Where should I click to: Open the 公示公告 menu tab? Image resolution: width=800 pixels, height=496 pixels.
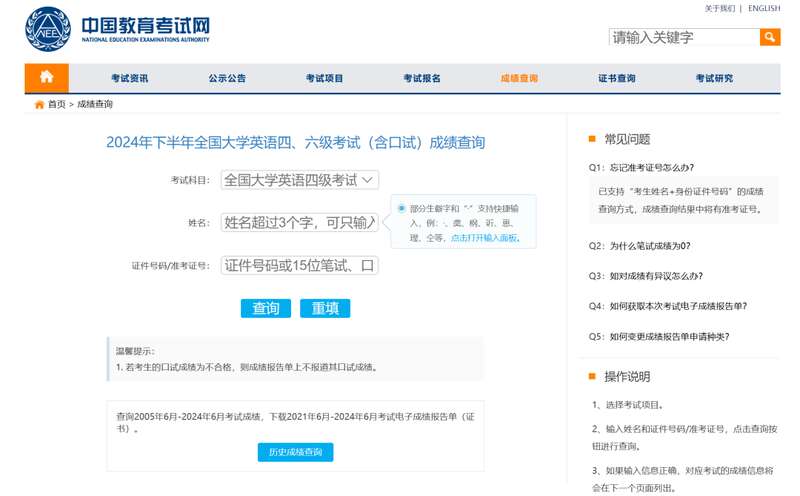pyautogui.click(x=227, y=79)
